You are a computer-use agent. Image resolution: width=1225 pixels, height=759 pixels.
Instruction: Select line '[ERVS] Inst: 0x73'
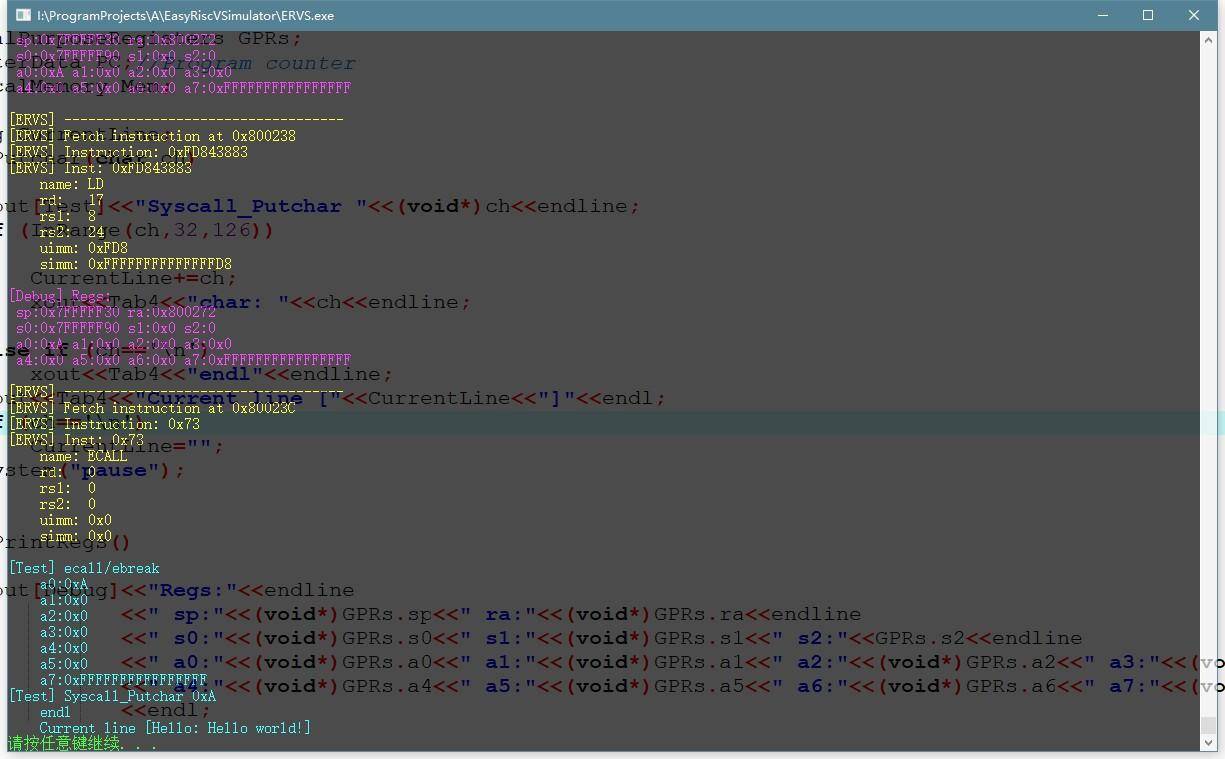(x=76, y=440)
